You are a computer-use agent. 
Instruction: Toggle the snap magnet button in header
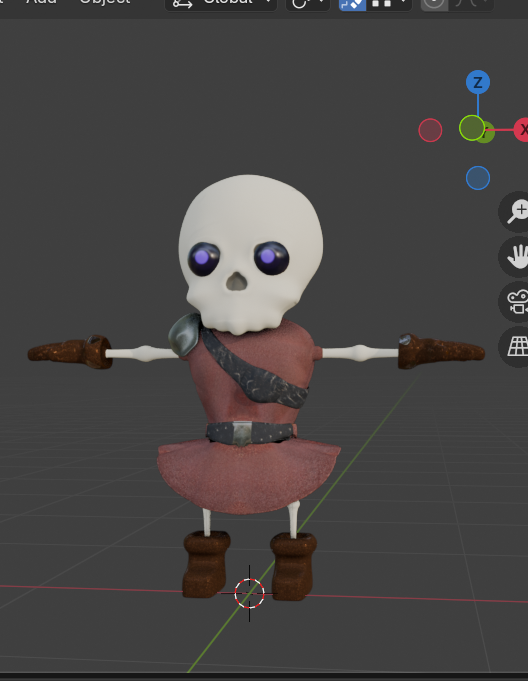[352, 3]
